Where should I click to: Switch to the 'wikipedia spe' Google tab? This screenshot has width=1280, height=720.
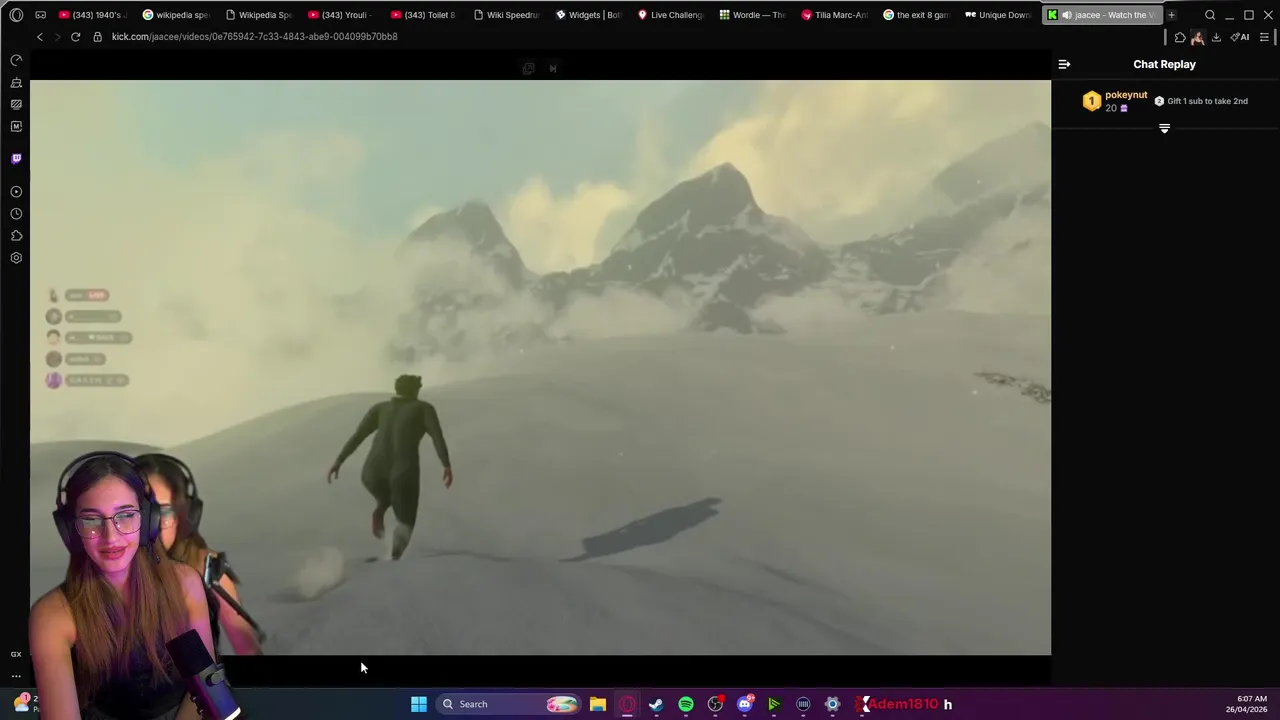[x=176, y=15]
